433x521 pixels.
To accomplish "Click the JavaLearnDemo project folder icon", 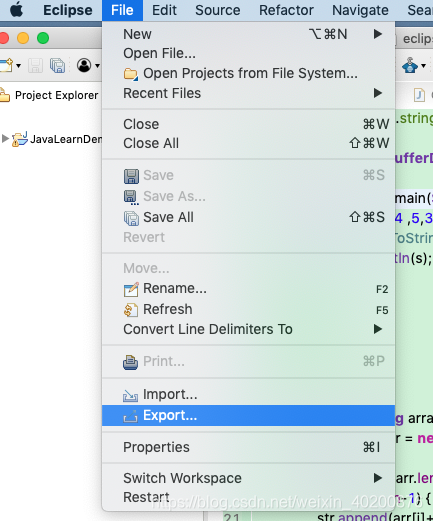I will [x=20, y=139].
